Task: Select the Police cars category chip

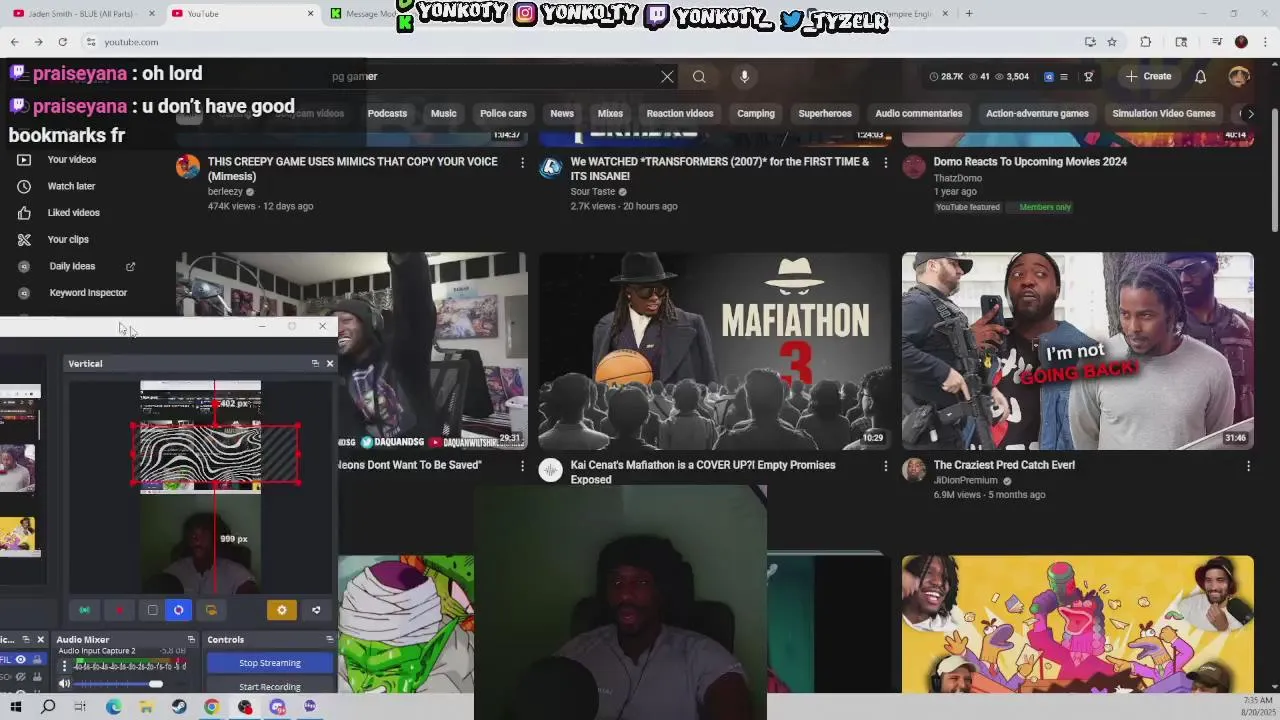Action: tap(503, 113)
